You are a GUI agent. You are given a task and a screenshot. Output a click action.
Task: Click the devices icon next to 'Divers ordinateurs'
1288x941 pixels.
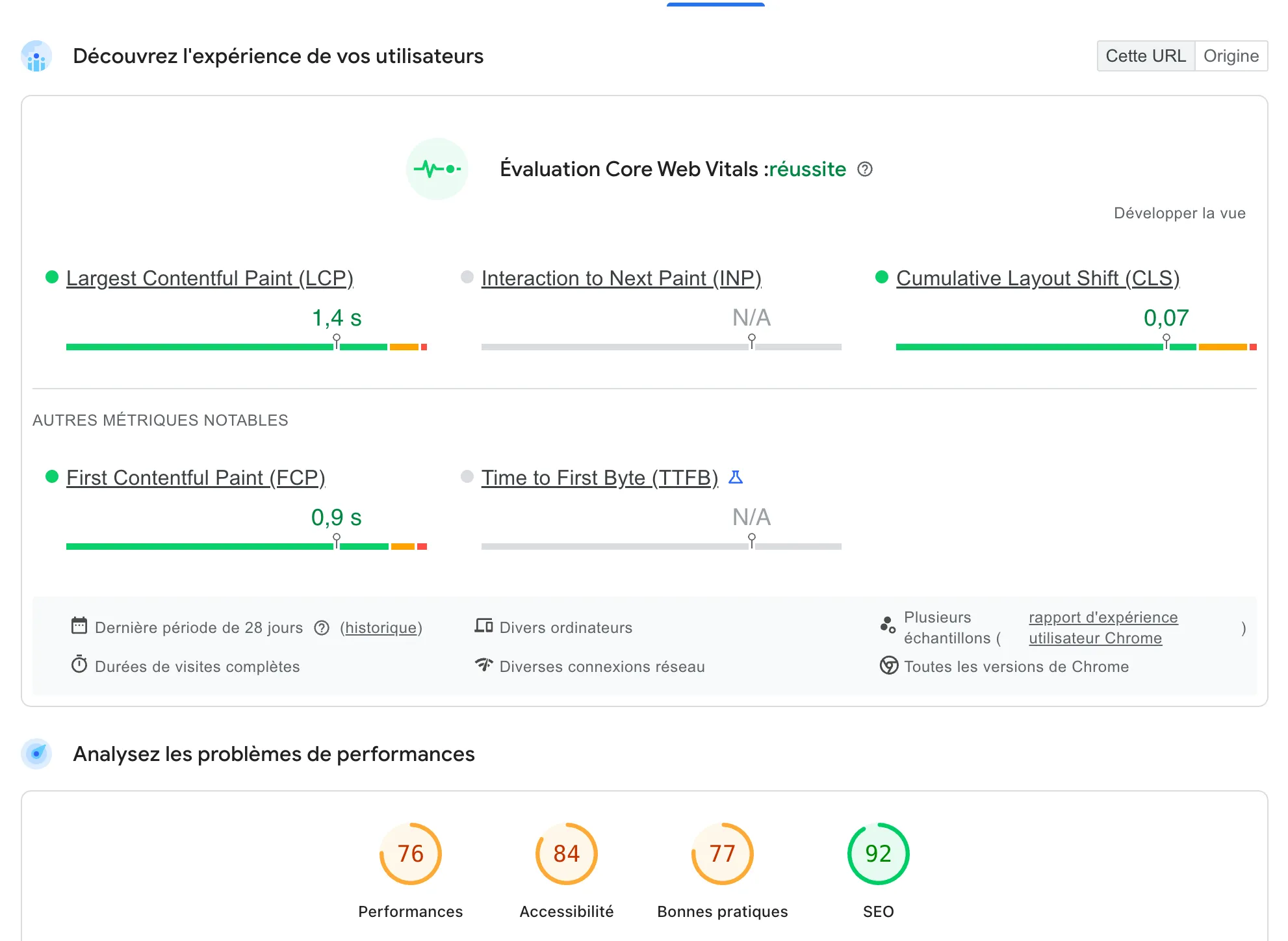tap(483, 626)
